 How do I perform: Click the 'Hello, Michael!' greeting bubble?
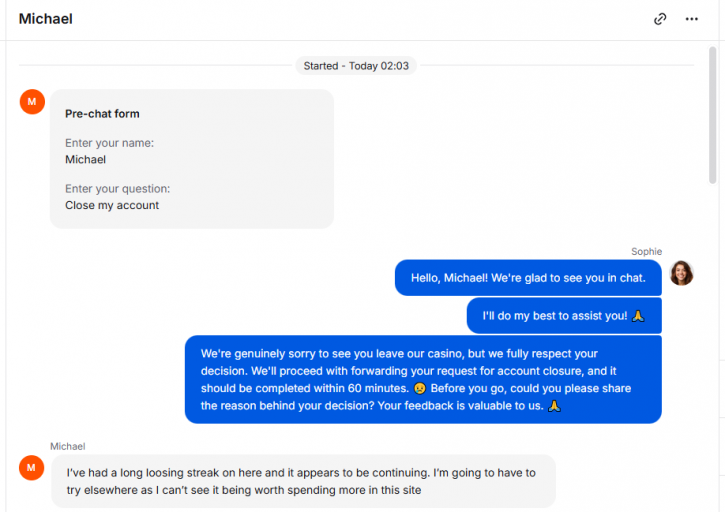coord(528,278)
